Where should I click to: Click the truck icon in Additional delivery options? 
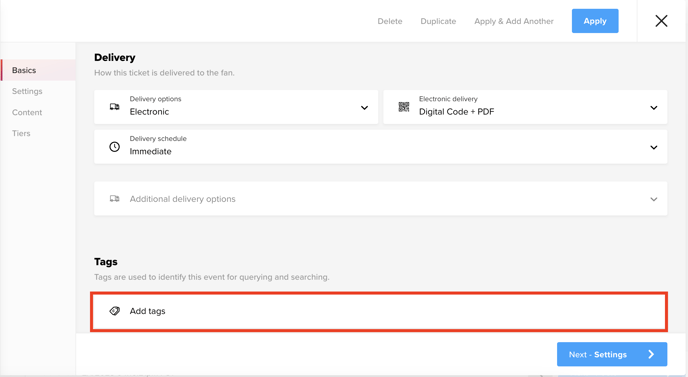115,199
